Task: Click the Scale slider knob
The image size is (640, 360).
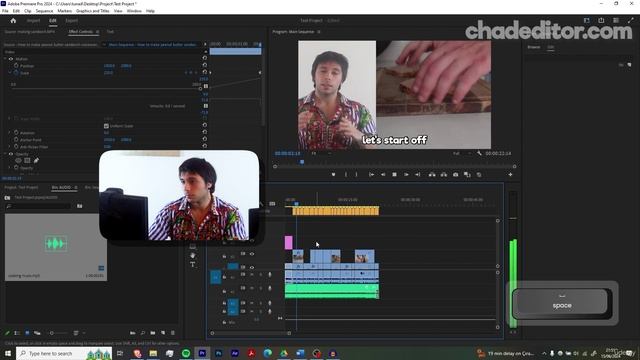Action: point(200,88)
